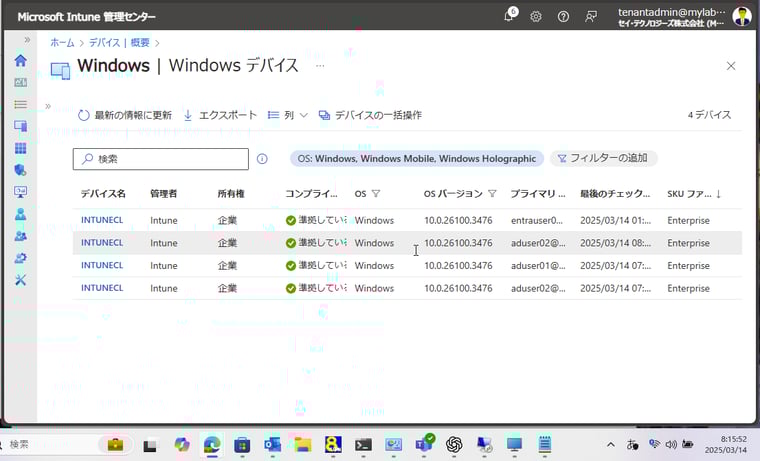Show hidden system tray icons chevron
Screen dimensions: 760x461
pyautogui.click(x=611, y=445)
